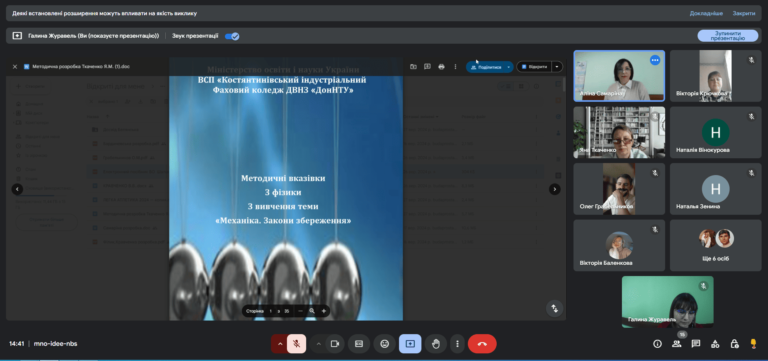Select Яна Ткаченко video tile
768x361 pixels.
[x=619, y=132]
